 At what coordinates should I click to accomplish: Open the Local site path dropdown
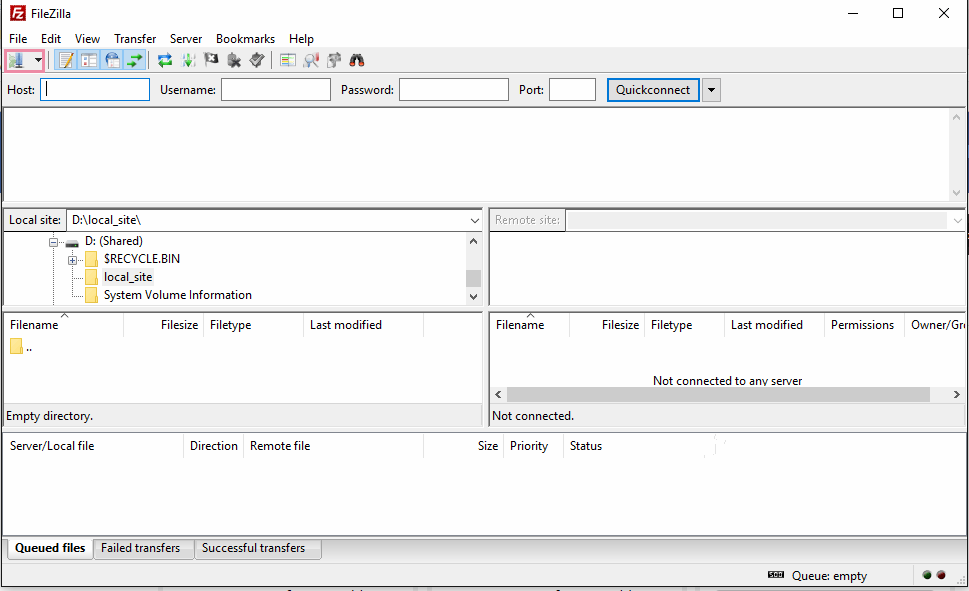coord(474,220)
